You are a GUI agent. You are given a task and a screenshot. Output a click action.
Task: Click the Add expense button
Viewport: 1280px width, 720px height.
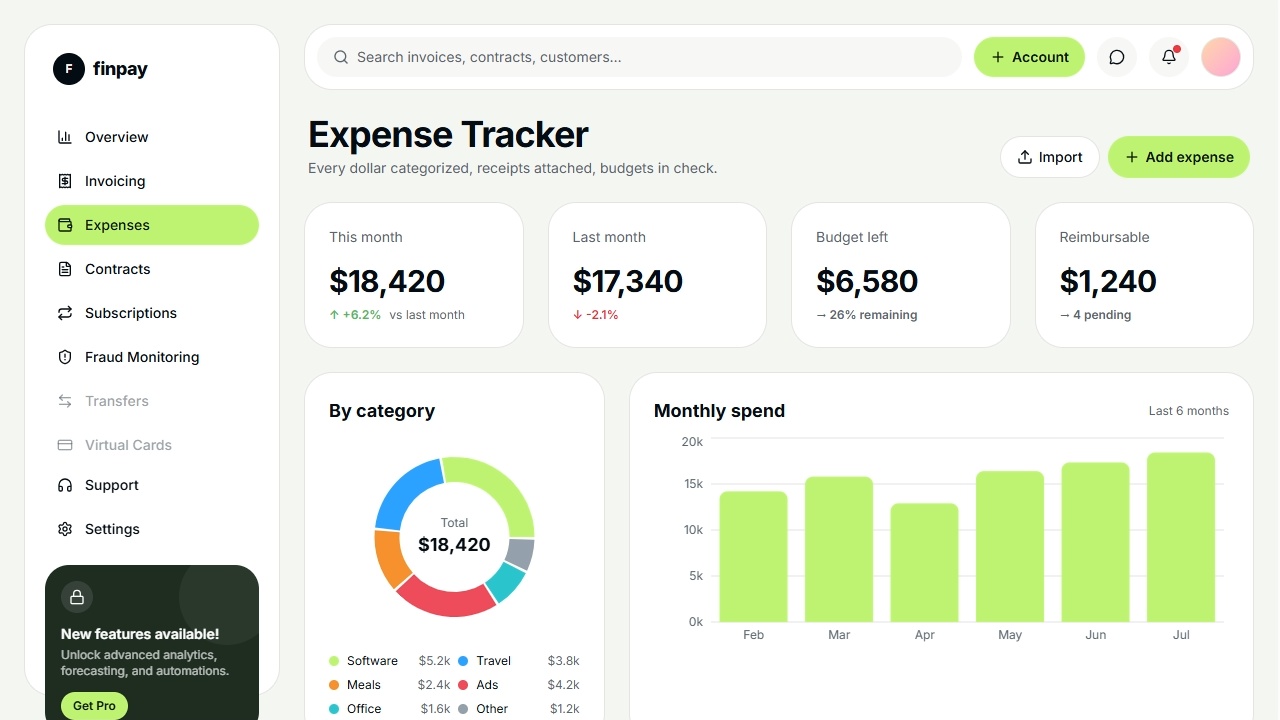click(x=1179, y=157)
